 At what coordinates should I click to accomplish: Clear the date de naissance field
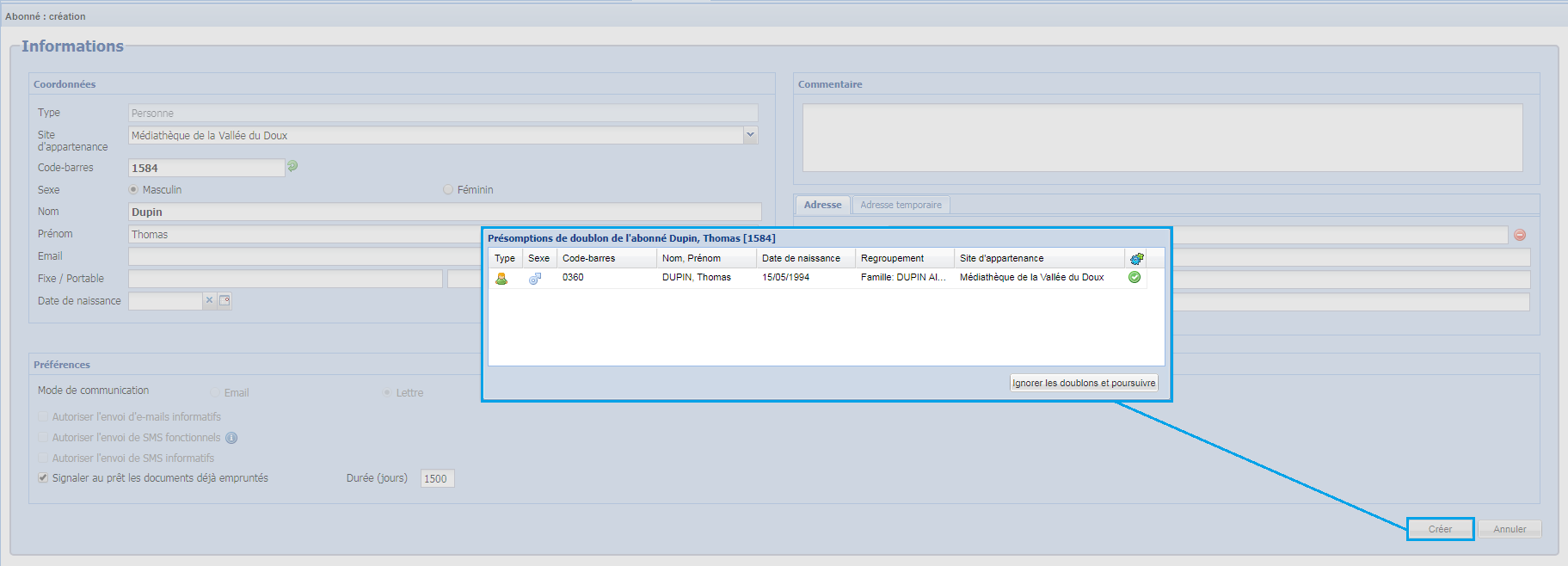[x=209, y=300]
